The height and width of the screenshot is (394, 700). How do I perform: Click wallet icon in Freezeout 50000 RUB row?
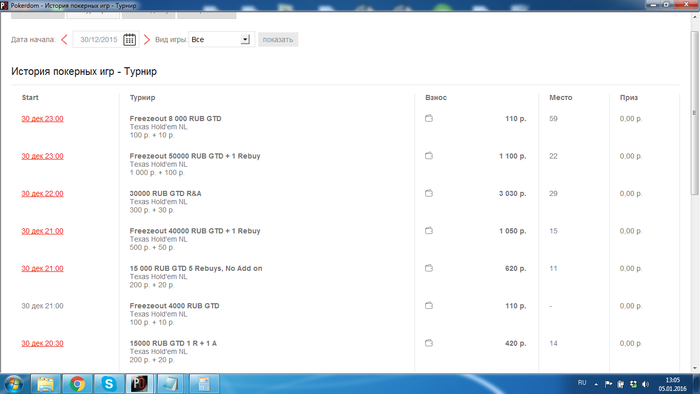[429, 156]
